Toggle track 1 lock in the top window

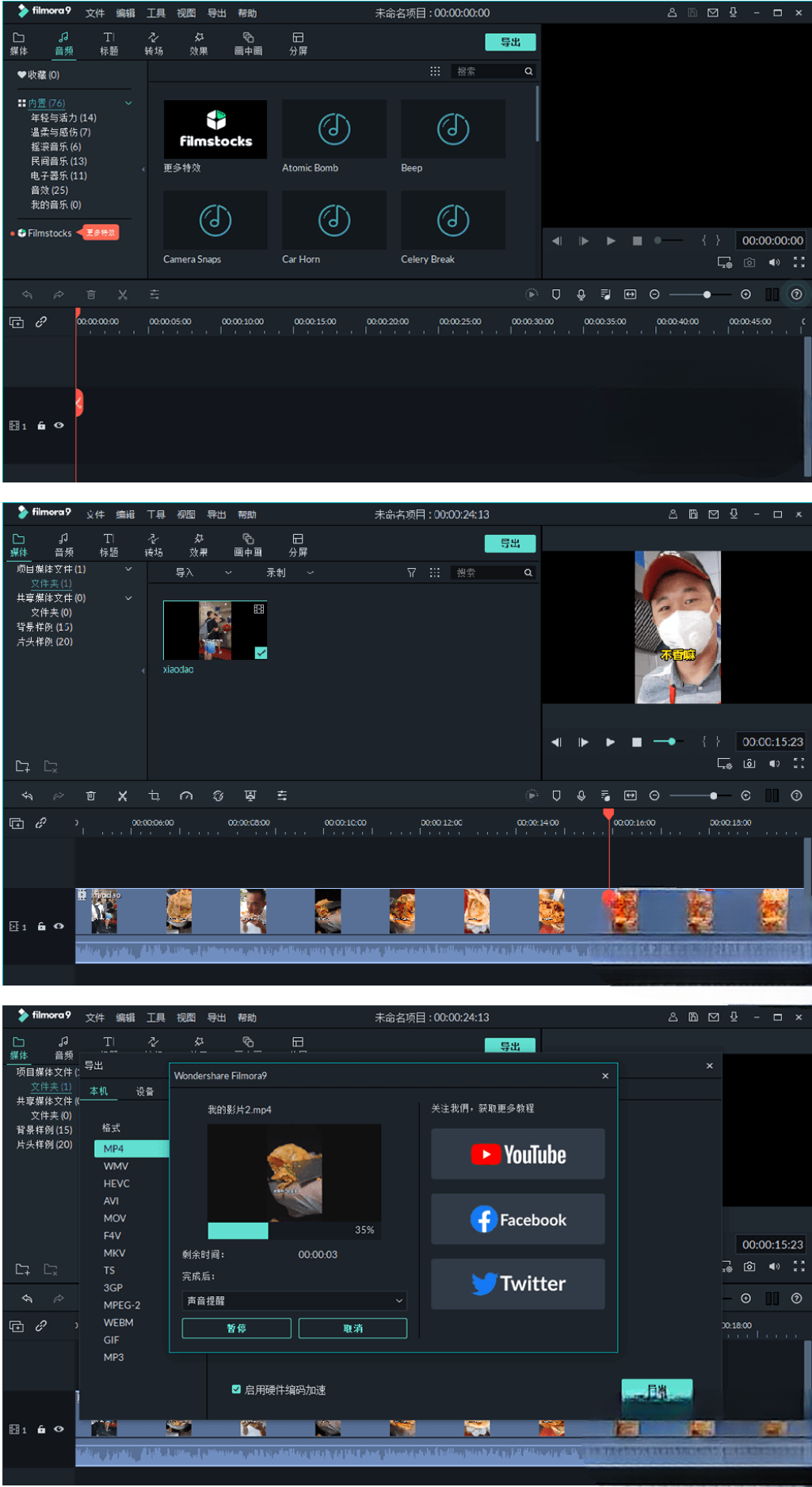pyautogui.click(x=41, y=425)
